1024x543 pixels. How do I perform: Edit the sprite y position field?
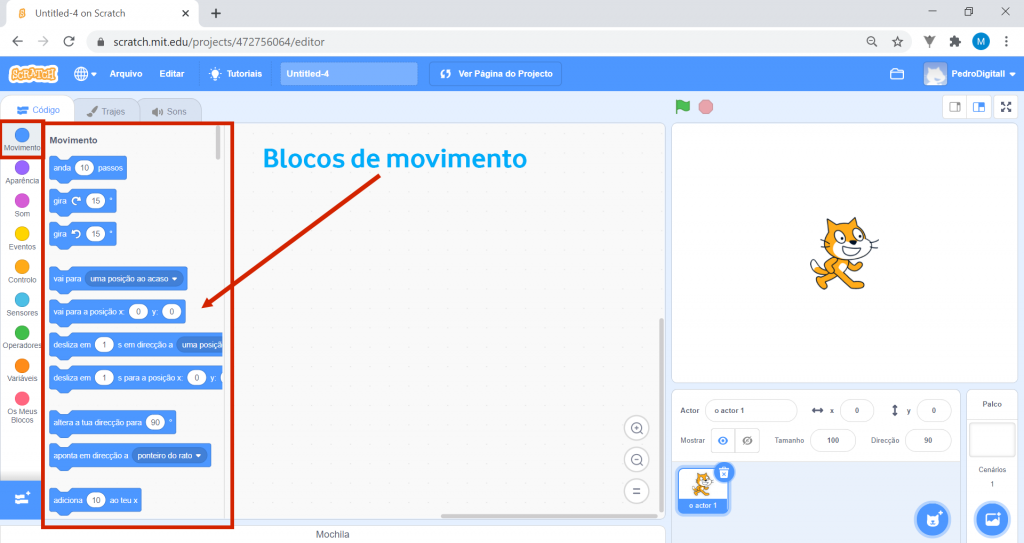pyautogui.click(x=934, y=410)
